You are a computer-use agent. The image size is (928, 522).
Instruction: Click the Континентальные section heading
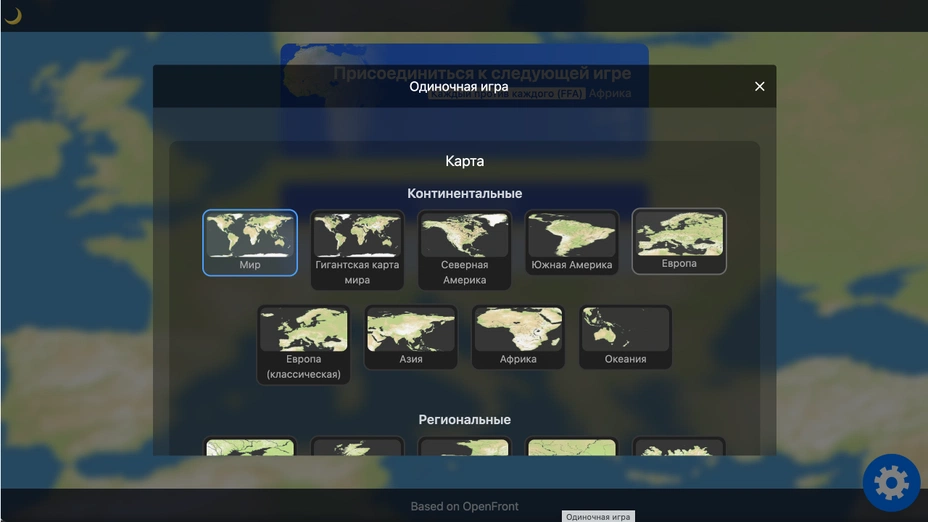[x=464, y=194]
